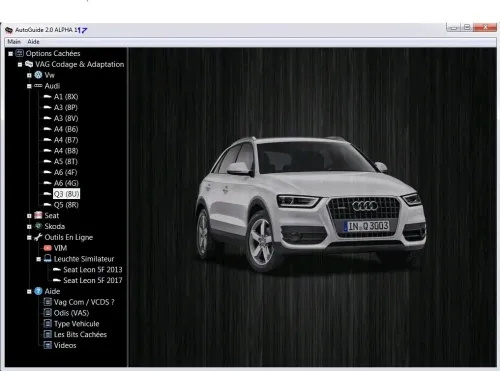500x371 pixels.
Task: Select the A4 (B7) model
Action: pos(66,140)
